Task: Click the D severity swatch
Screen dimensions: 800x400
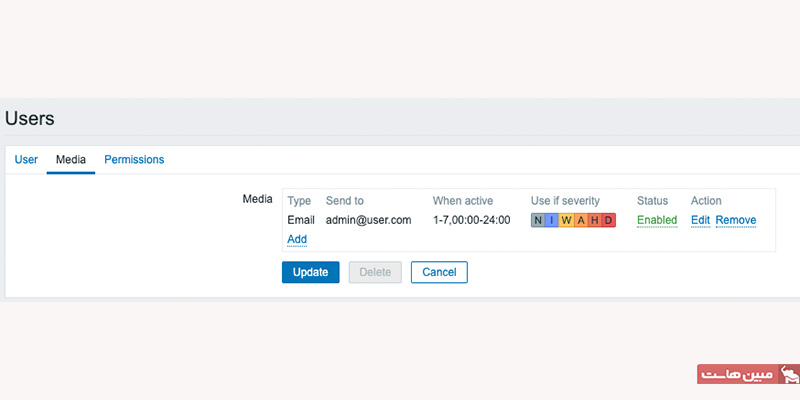Action: [609, 220]
